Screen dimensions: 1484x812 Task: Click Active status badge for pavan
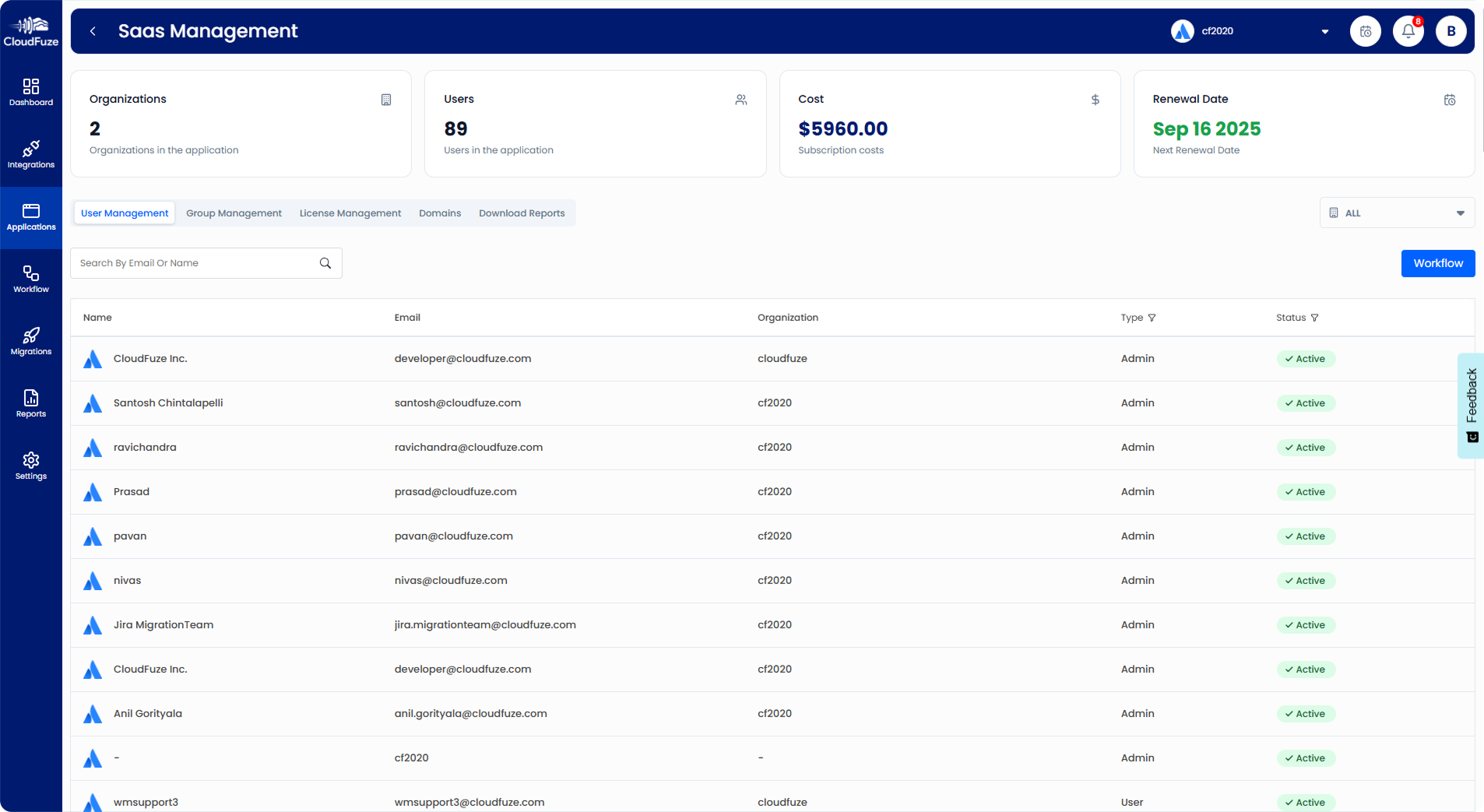pyautogui.click(x=1306, y=536)
